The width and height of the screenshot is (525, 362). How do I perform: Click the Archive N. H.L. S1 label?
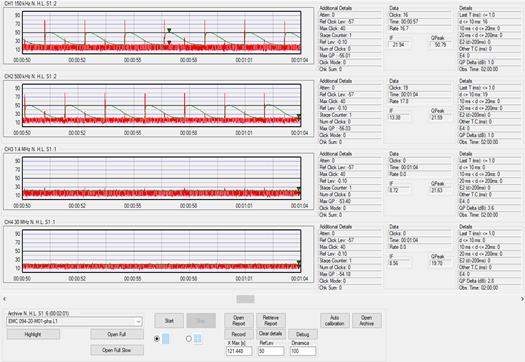tap(38, 313)
